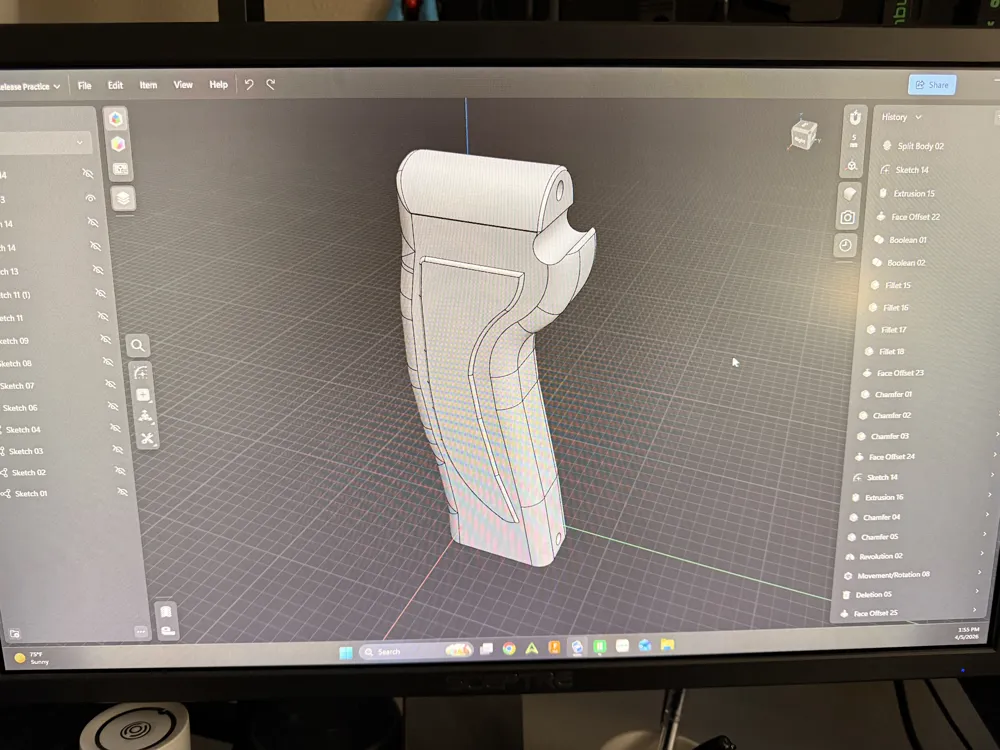Redo the last undone action

(x=270, y=84)
